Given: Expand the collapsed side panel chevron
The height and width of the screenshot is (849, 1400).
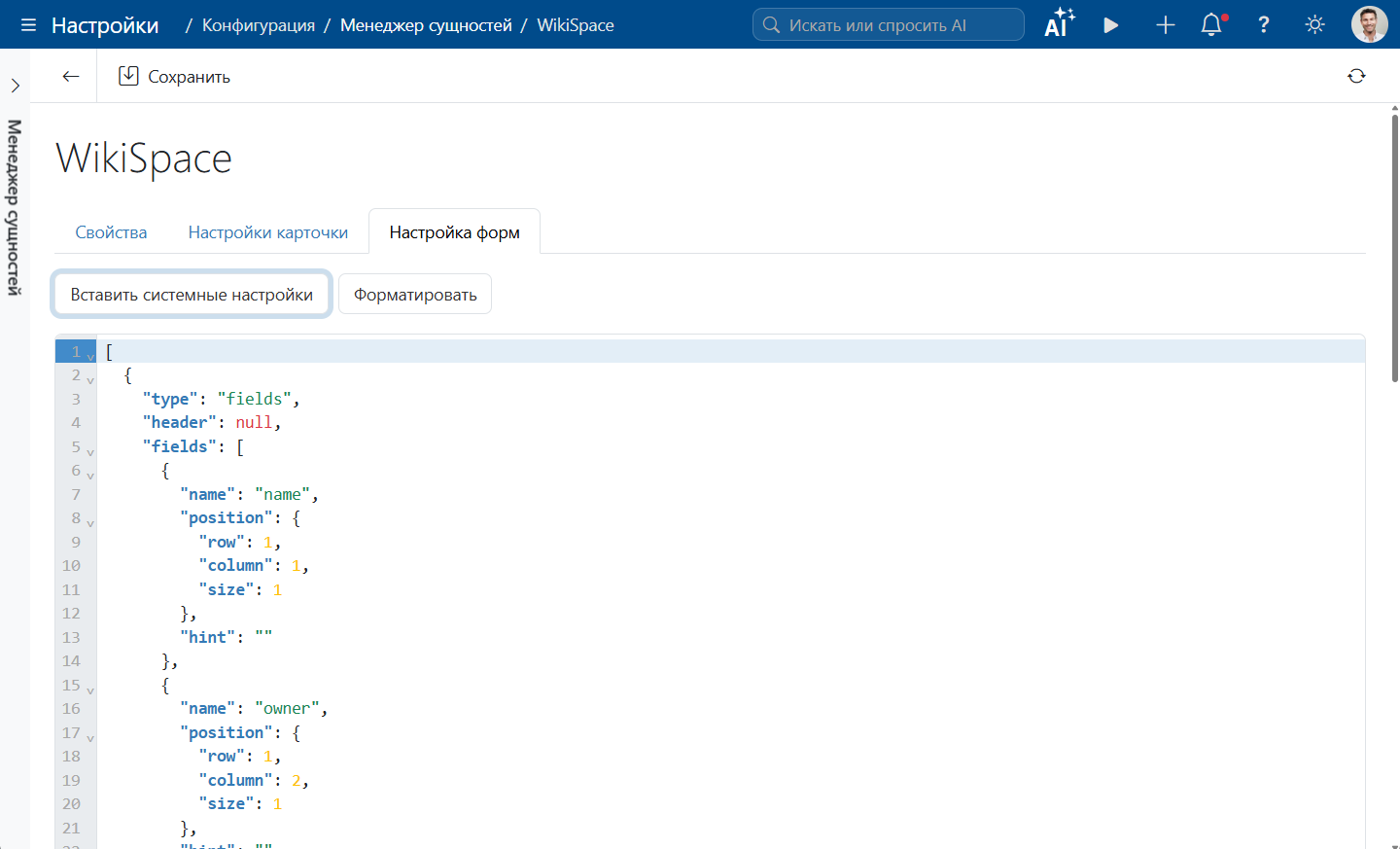Looking at the screenshot, I should pyautogui.click(x=15, y=86).
